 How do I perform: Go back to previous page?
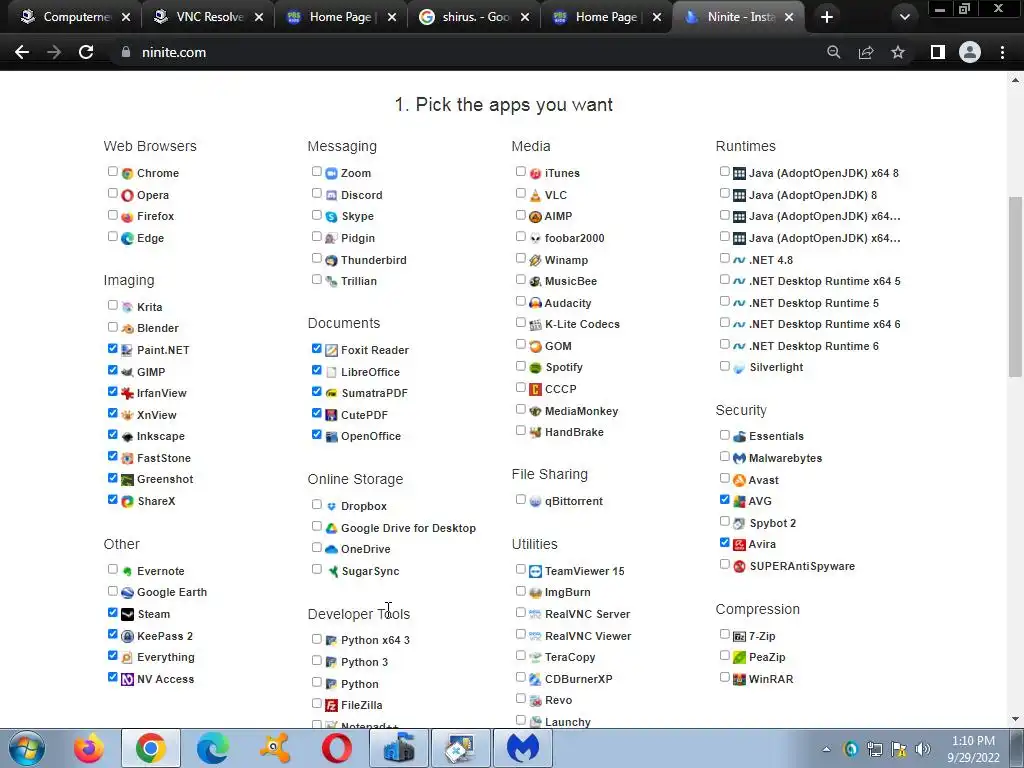coord(22,52)
